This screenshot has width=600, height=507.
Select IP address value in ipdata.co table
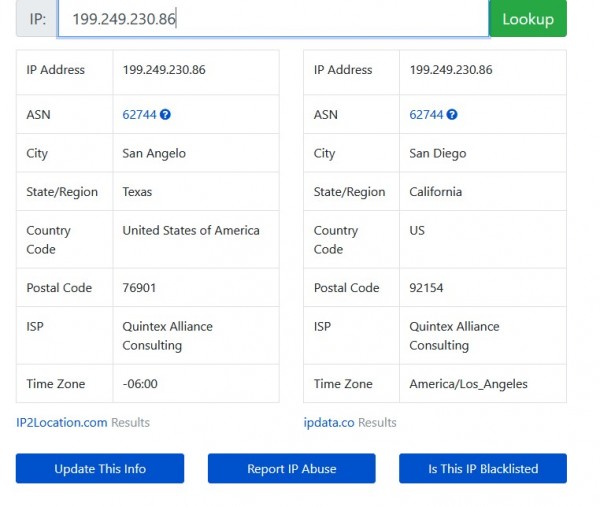[451, 70]
